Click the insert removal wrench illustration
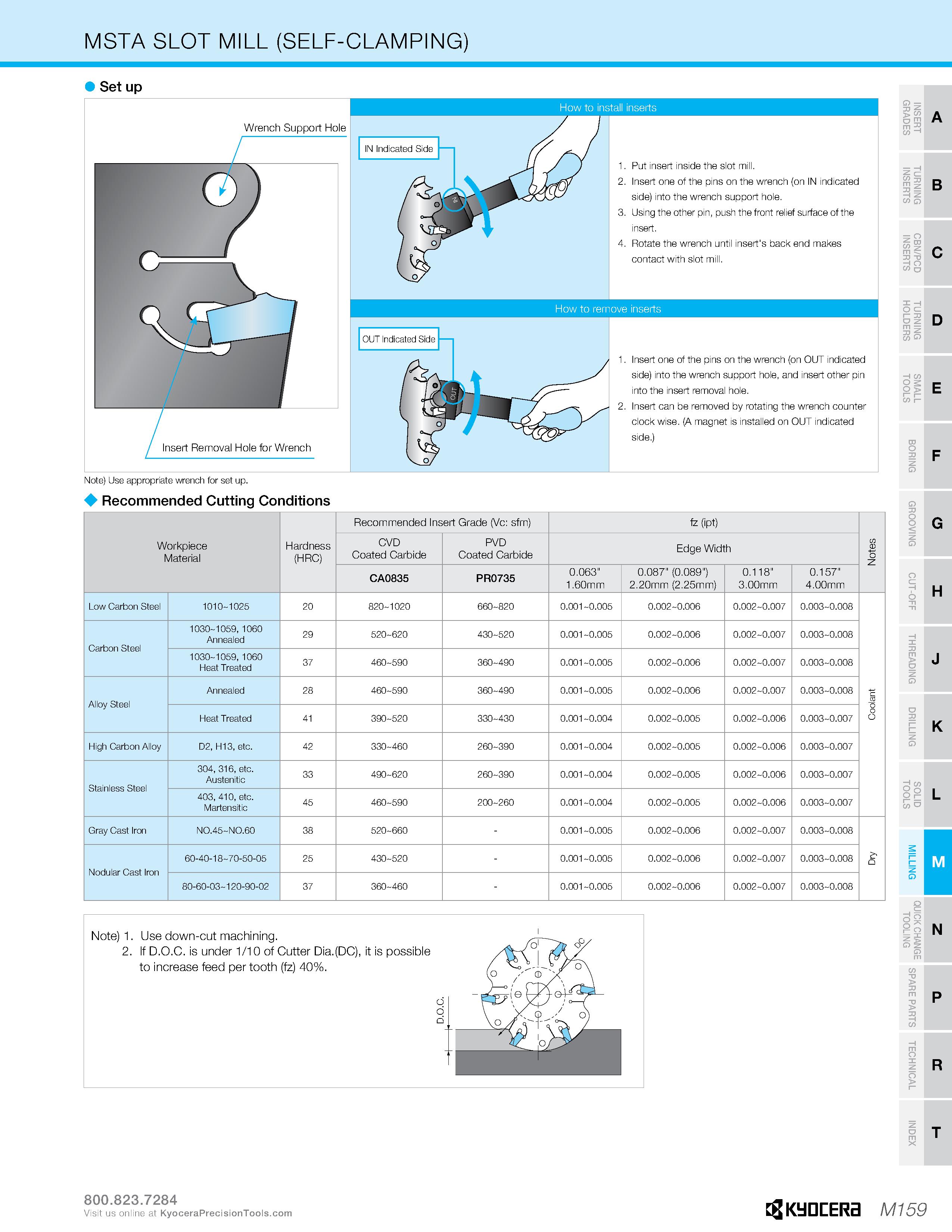 pyautogui.click(x=479, y=394)
